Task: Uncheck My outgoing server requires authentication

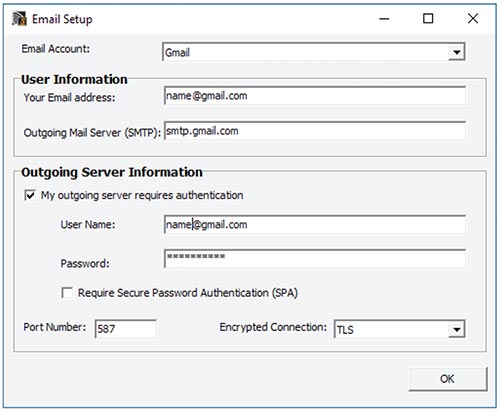Action: 30,195
